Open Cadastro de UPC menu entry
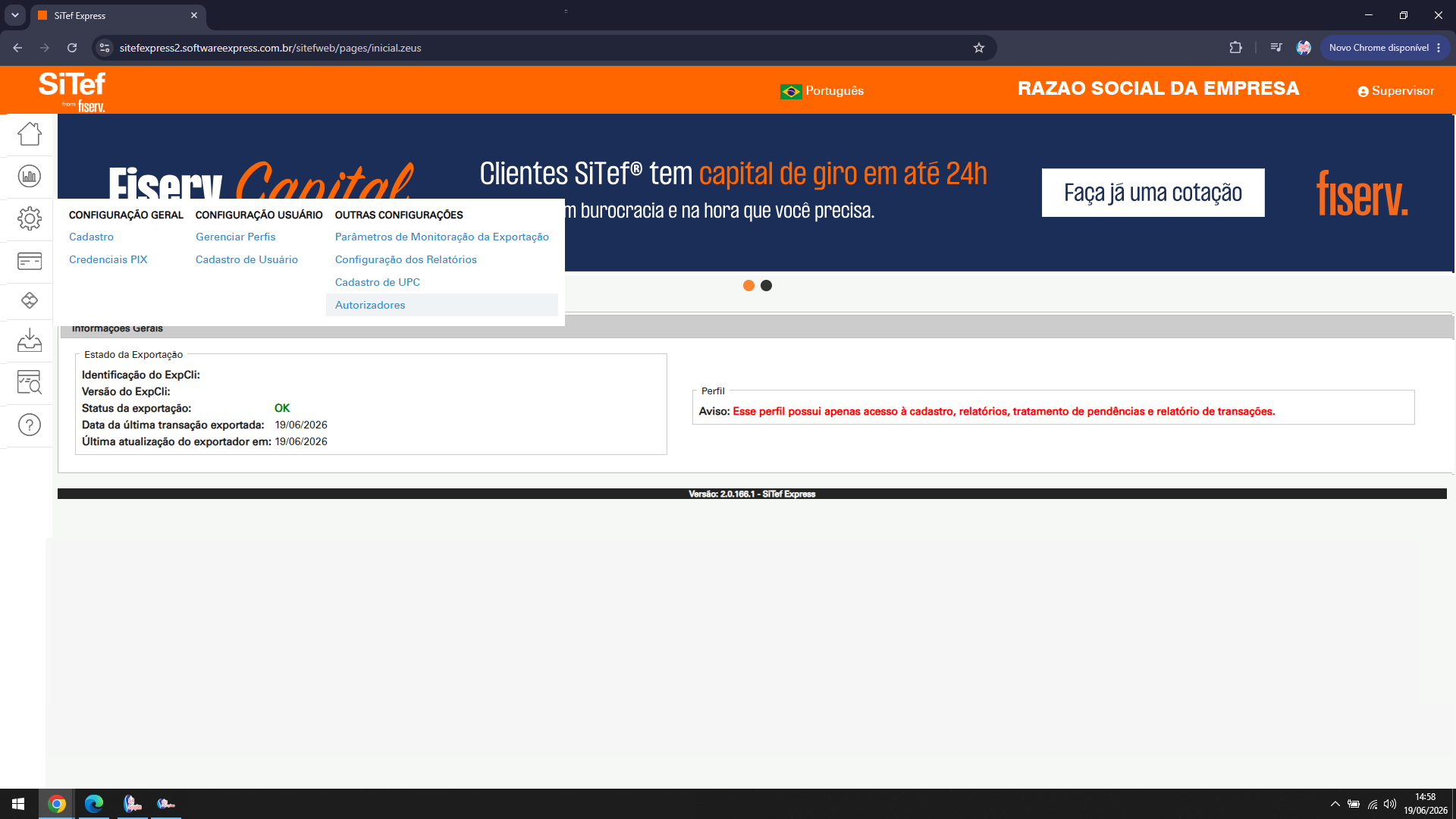1456x819 pixels. tap(378, 282)
